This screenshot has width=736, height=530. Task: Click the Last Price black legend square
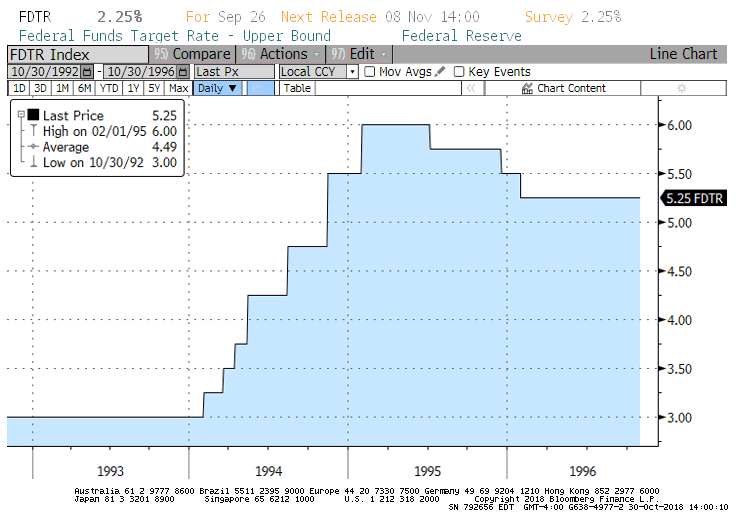click(33, 116)
